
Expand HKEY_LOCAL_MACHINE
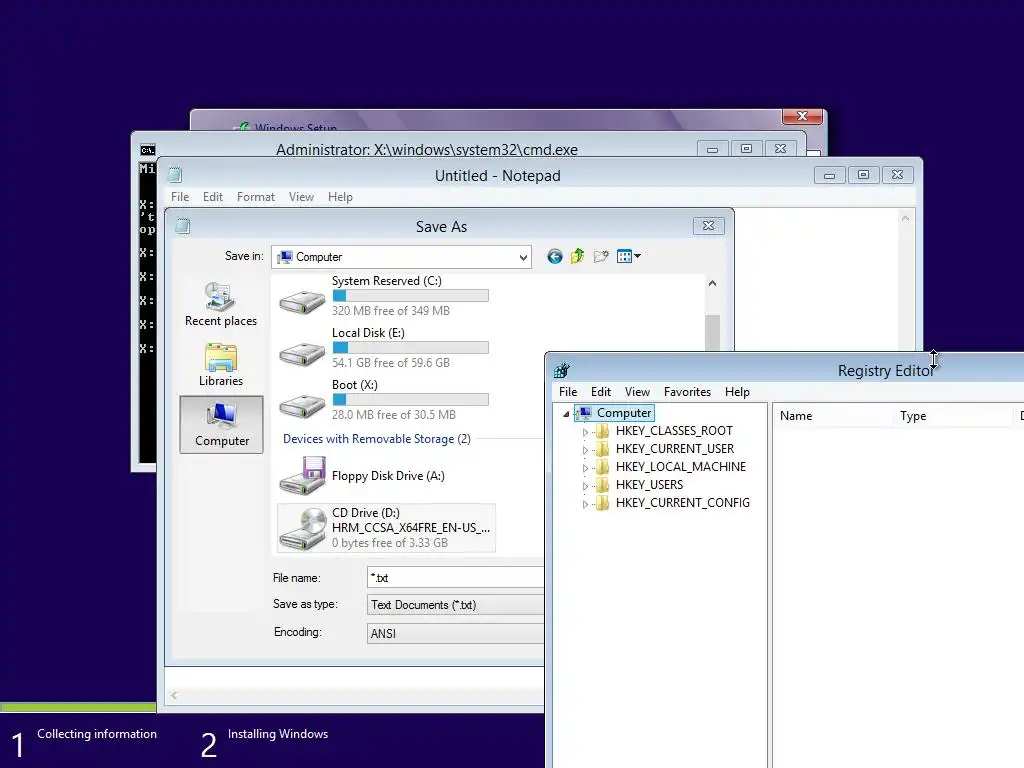585,468
